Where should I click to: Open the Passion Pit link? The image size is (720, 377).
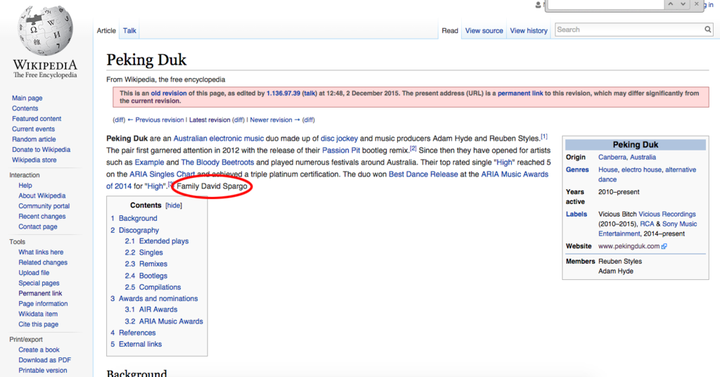coord(341,150)
